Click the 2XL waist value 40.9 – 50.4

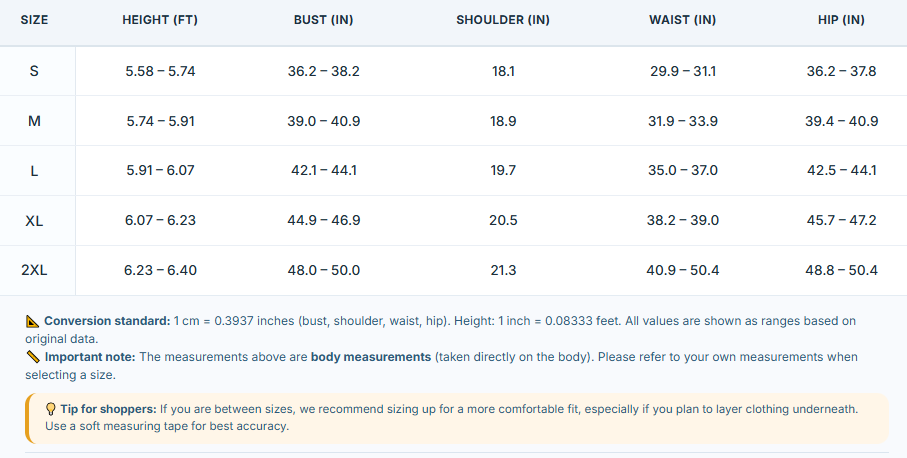point(683,271)
